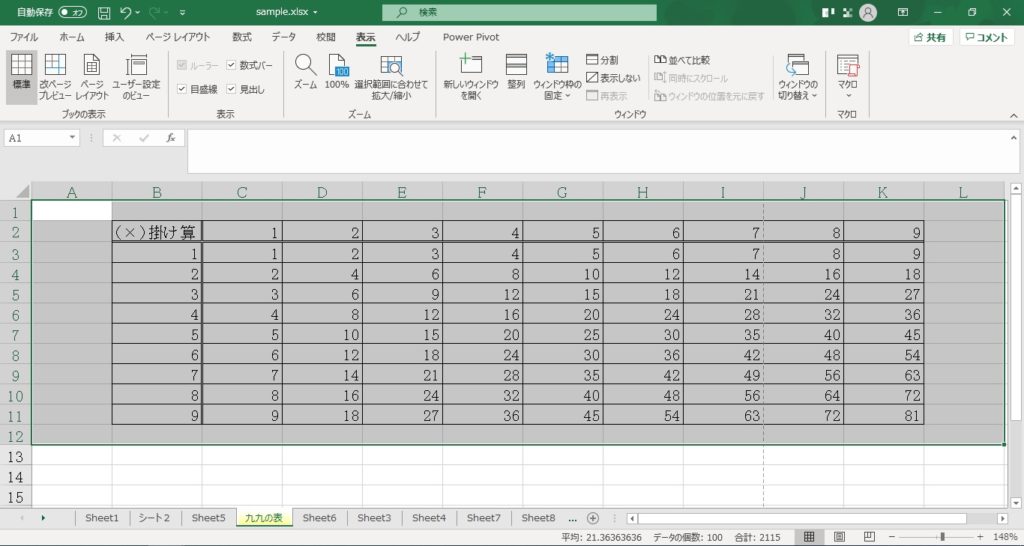Open the Data (データ) ribbon tab
The width and height of the screenshot is (1024, 546).
pos(283,37)
